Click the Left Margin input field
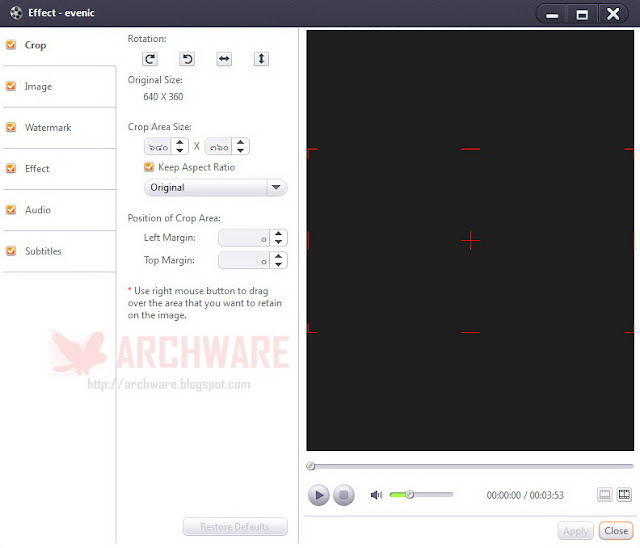Viewport: 640px width, 548px height. [244, 238]
